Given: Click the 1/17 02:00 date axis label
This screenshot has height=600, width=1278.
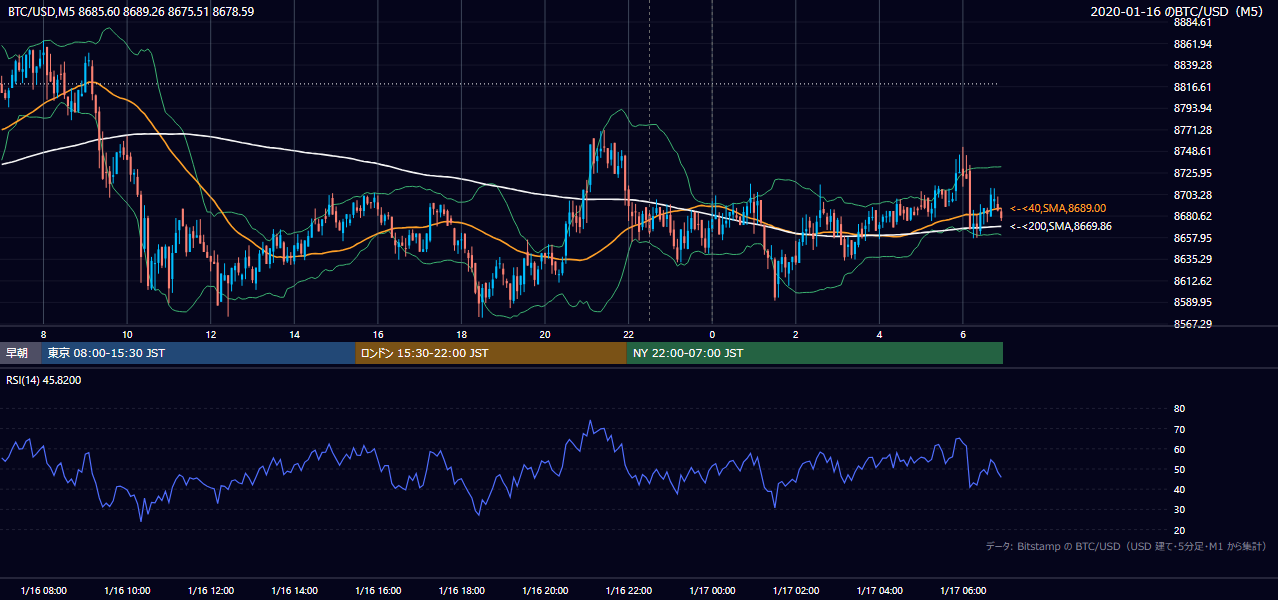Looking at the screenshot, I should 795,590.
